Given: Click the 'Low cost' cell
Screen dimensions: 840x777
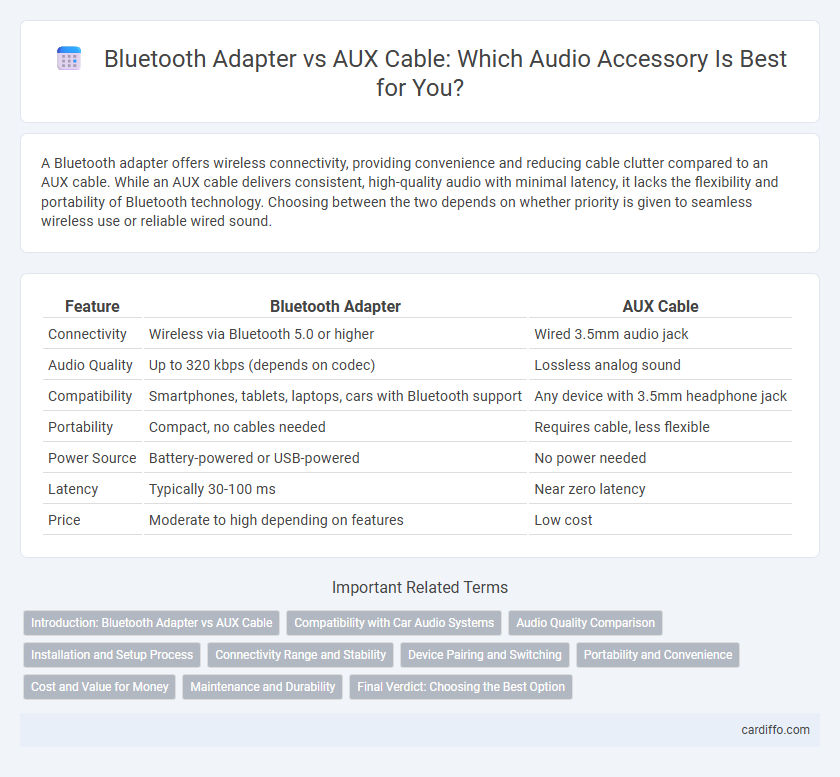Looking at the screenshot, I should [x=661, y=520].
